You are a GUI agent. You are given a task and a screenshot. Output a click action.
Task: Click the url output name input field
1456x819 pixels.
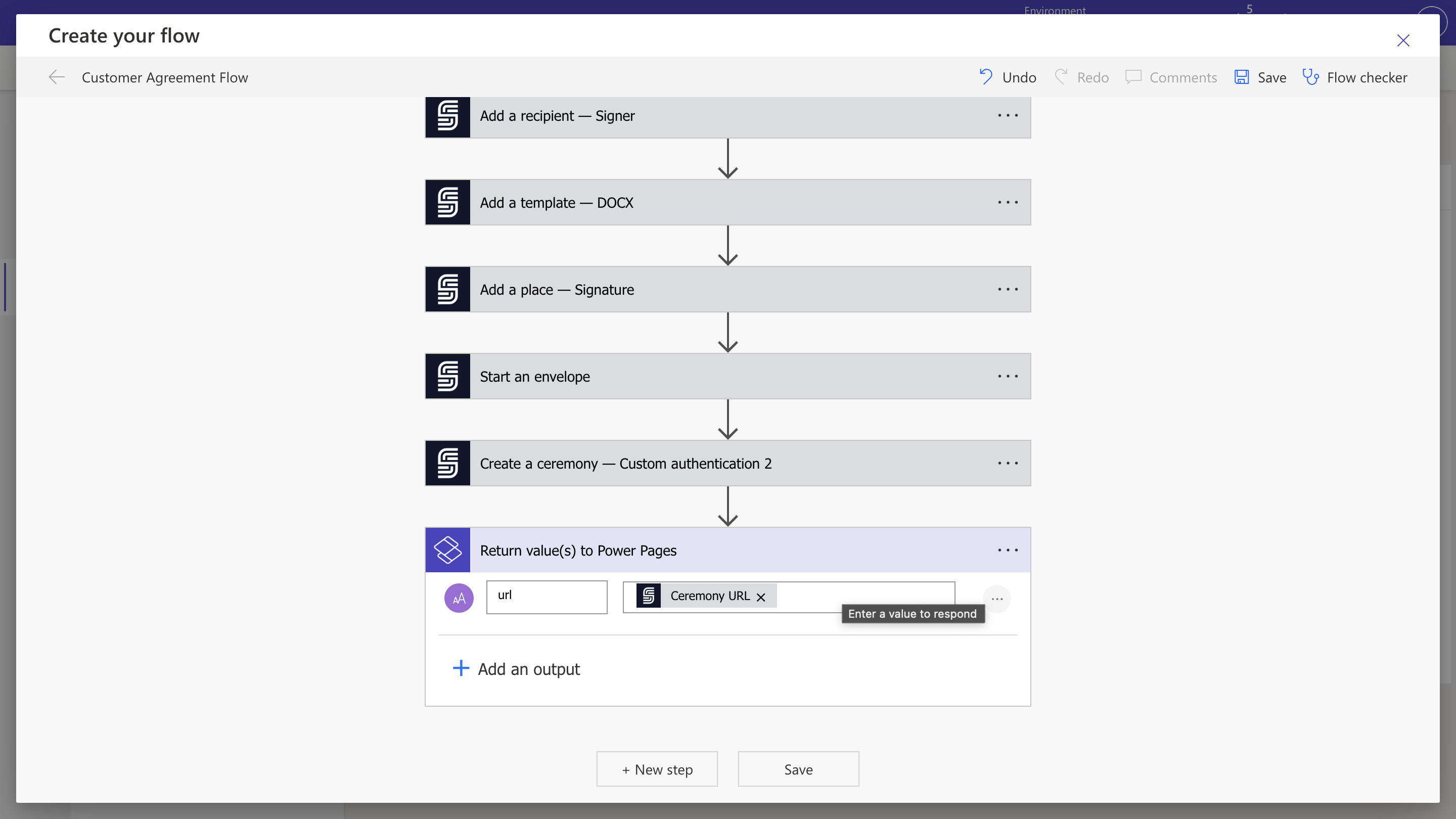pyautogui.click(x=547, y=597)
